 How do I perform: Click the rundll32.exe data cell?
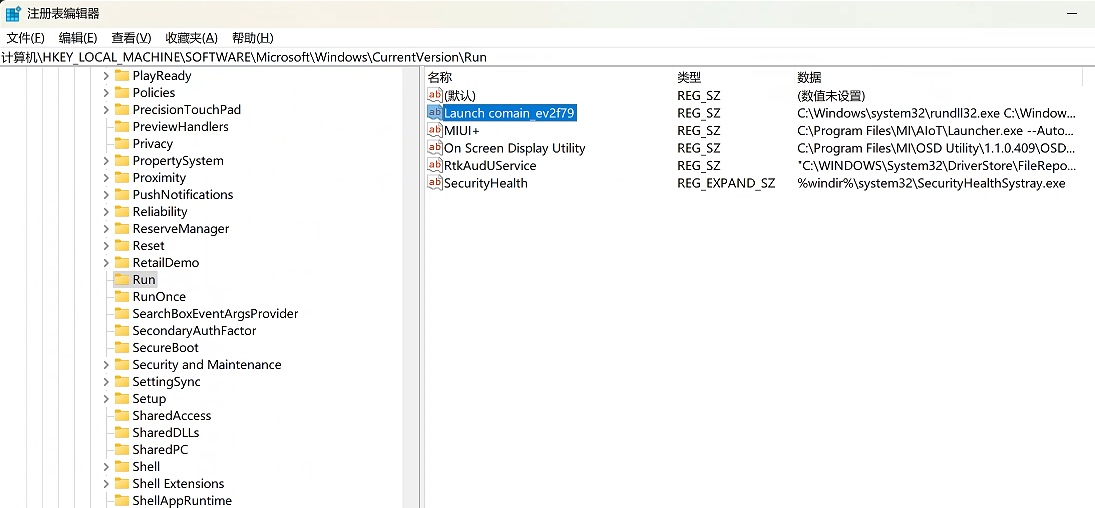pos(936,113)
